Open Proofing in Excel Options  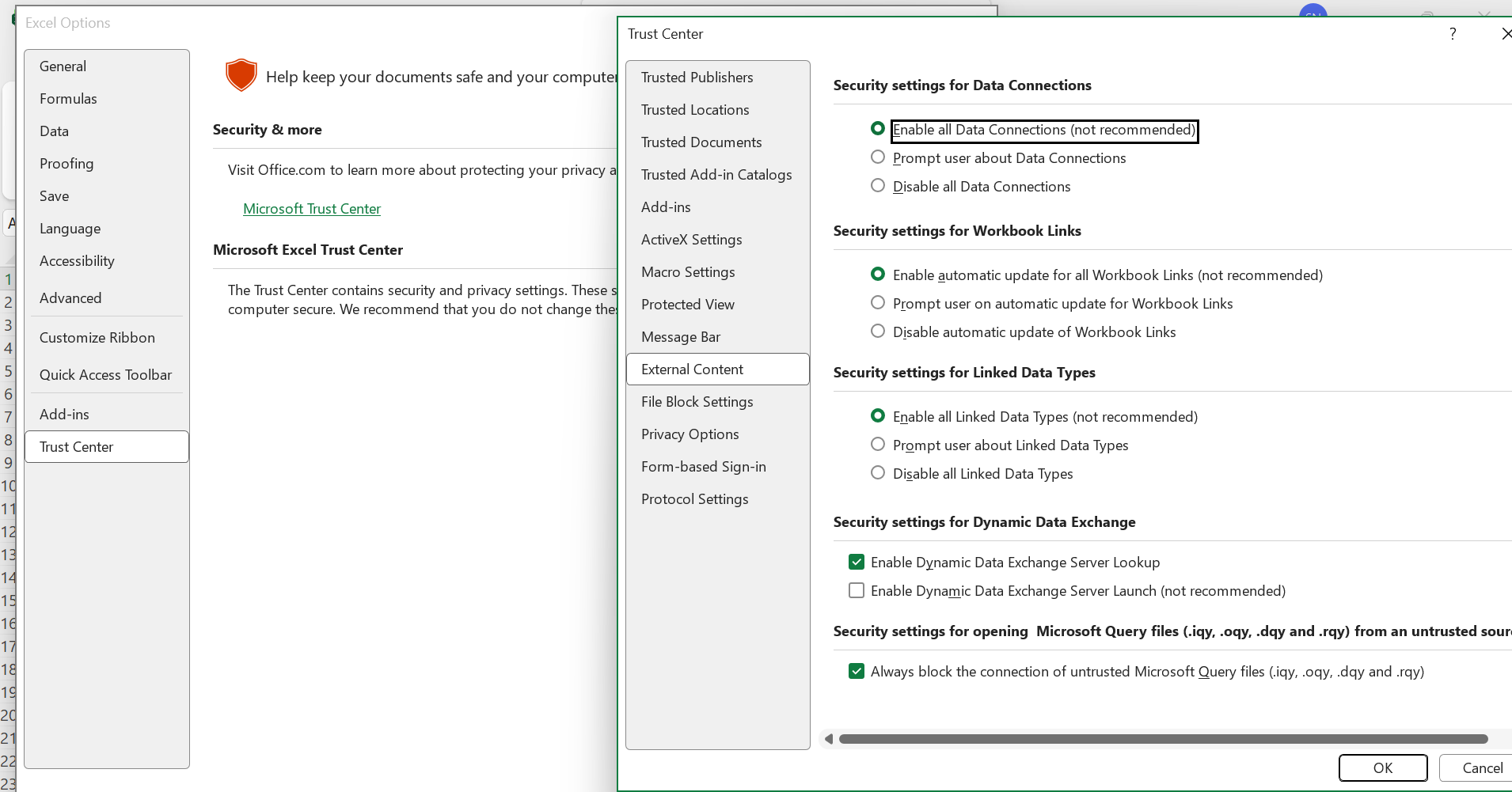[107, 164]
